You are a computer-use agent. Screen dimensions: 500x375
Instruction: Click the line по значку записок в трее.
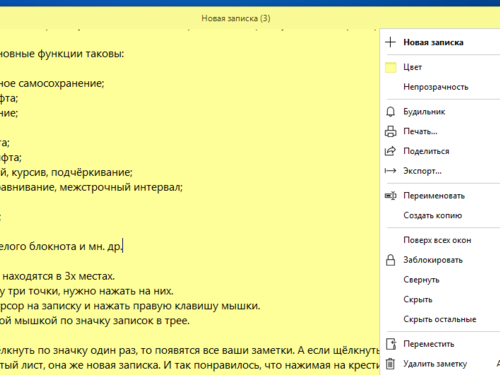(x=95, y=321)
